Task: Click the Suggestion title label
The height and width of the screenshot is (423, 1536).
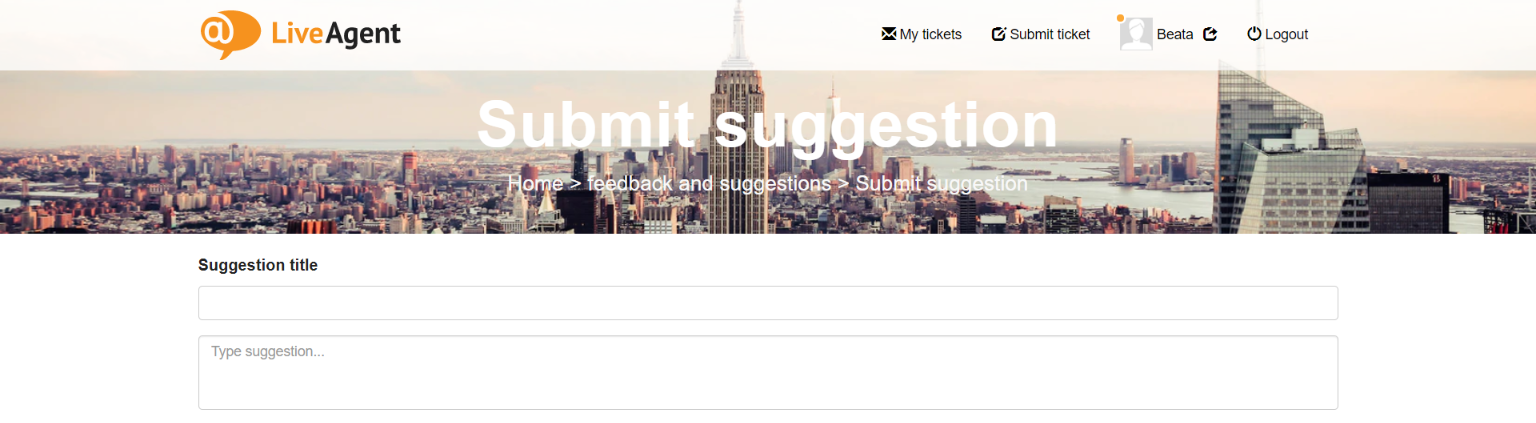Action: pos(258,265)
